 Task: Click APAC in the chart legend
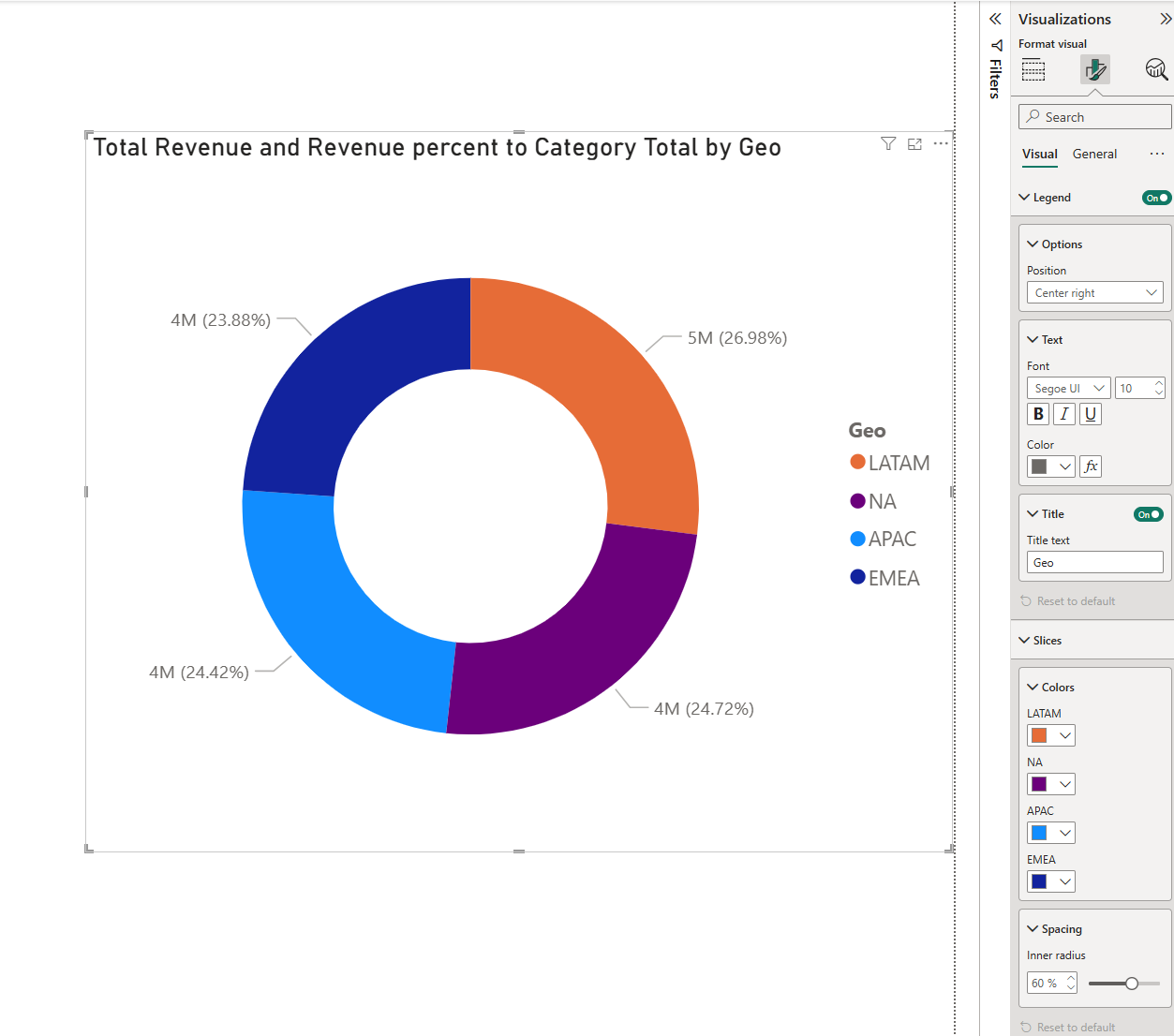coord(884,540)
